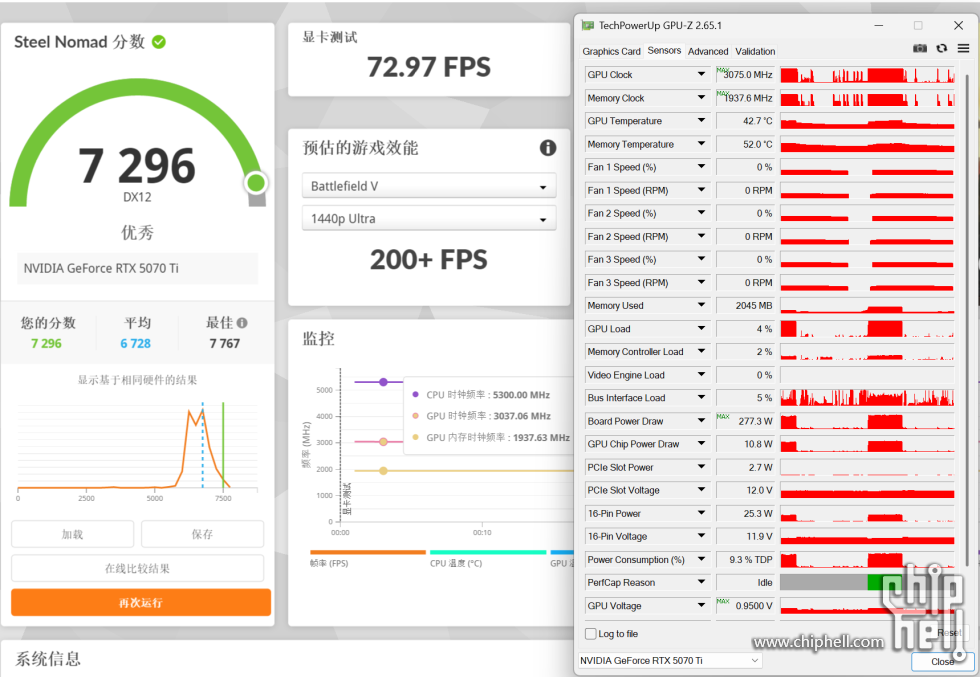Screen dimensions: 980x677
Task: Open the GPU Voltage sensor dropdown arrow
Action: (701, 605)
